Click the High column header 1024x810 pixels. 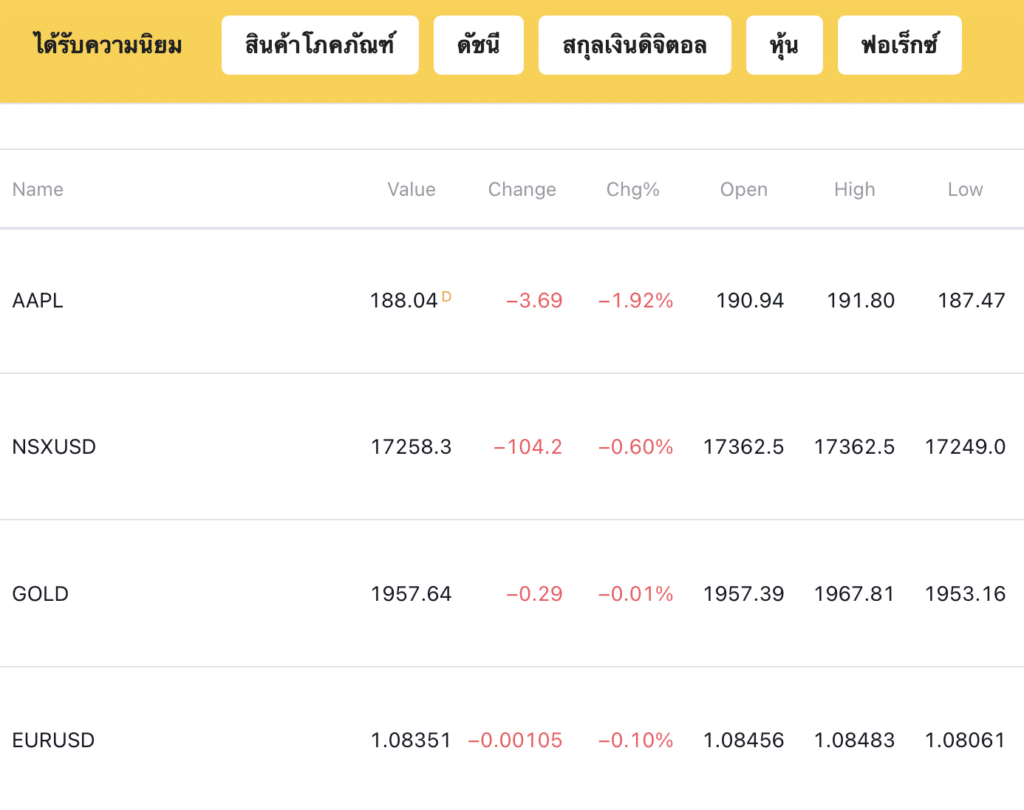854,189
